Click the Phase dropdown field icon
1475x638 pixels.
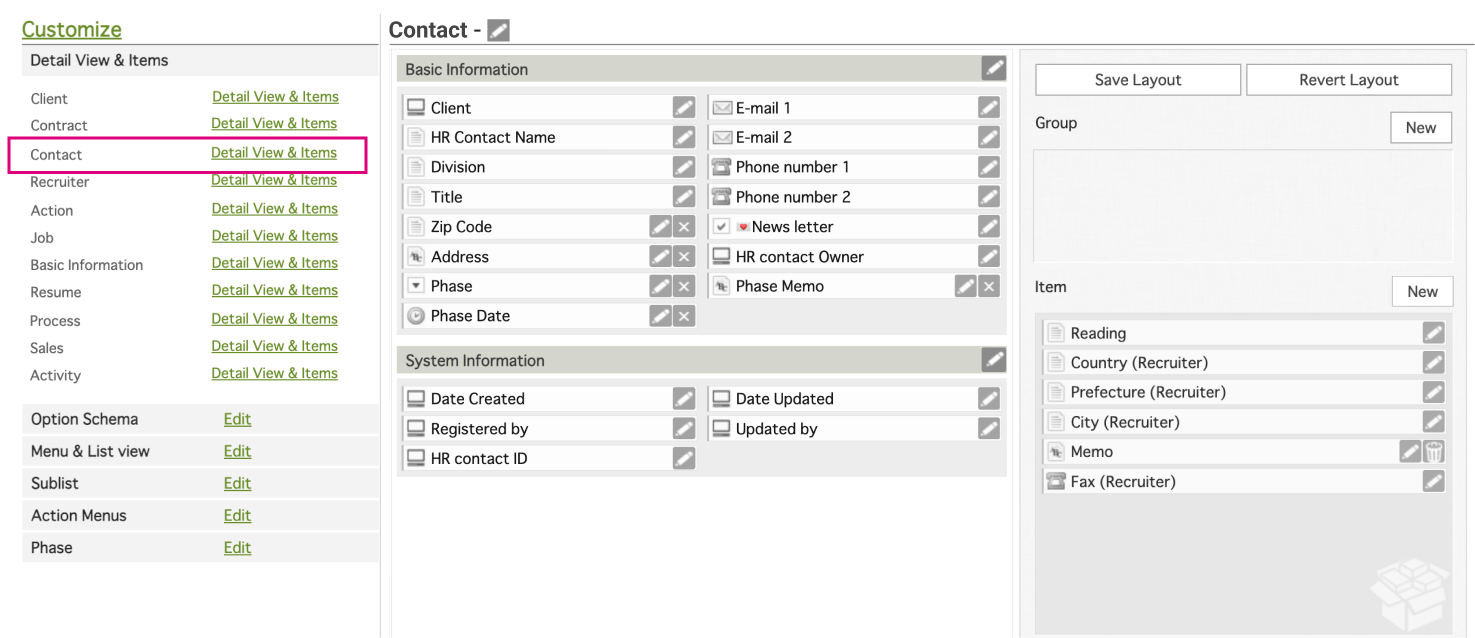pyautogui.click(x=417, y=286)
